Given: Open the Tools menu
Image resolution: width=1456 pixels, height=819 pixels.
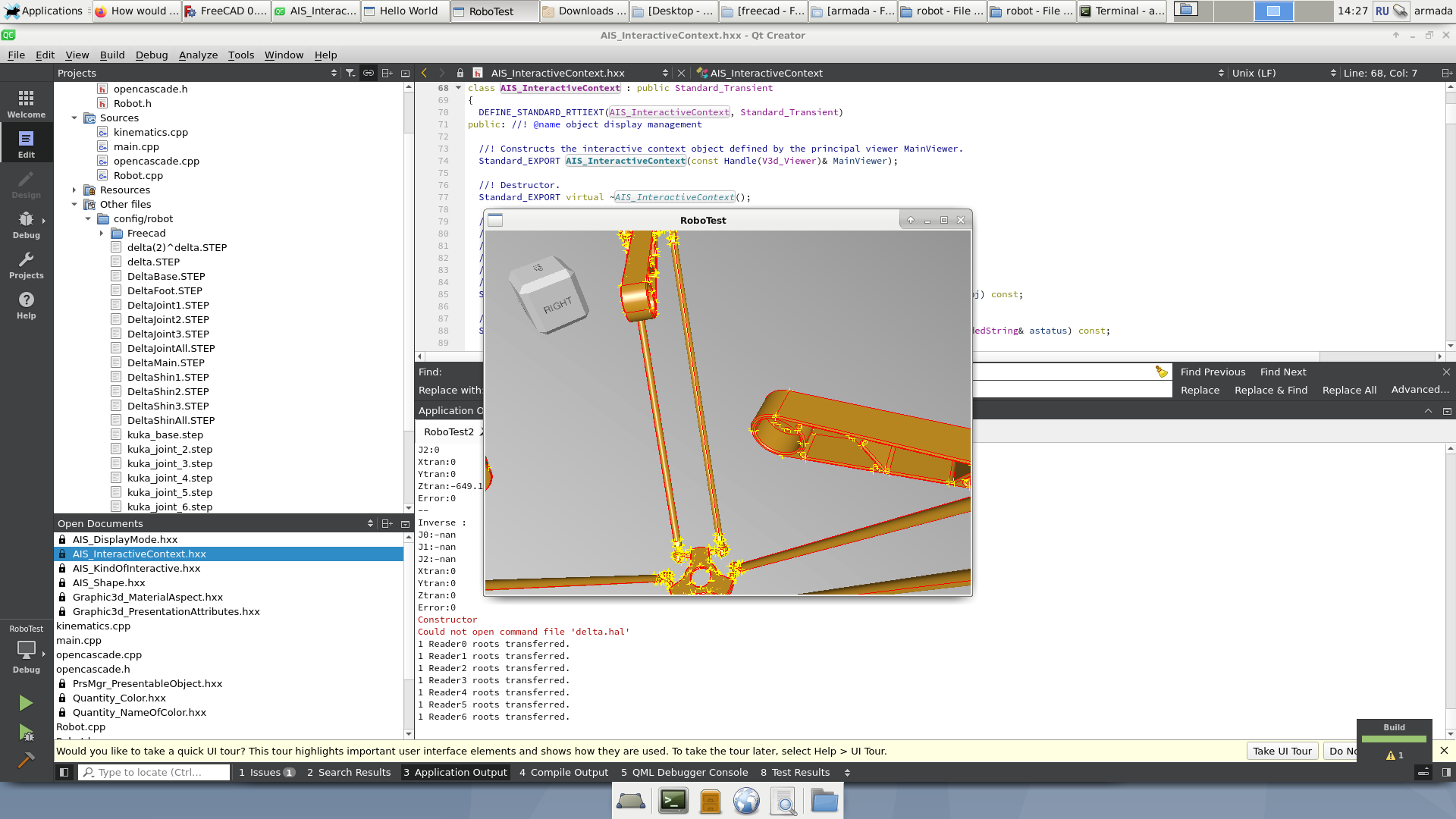Looking at the screenshot, I should [241, 55].
